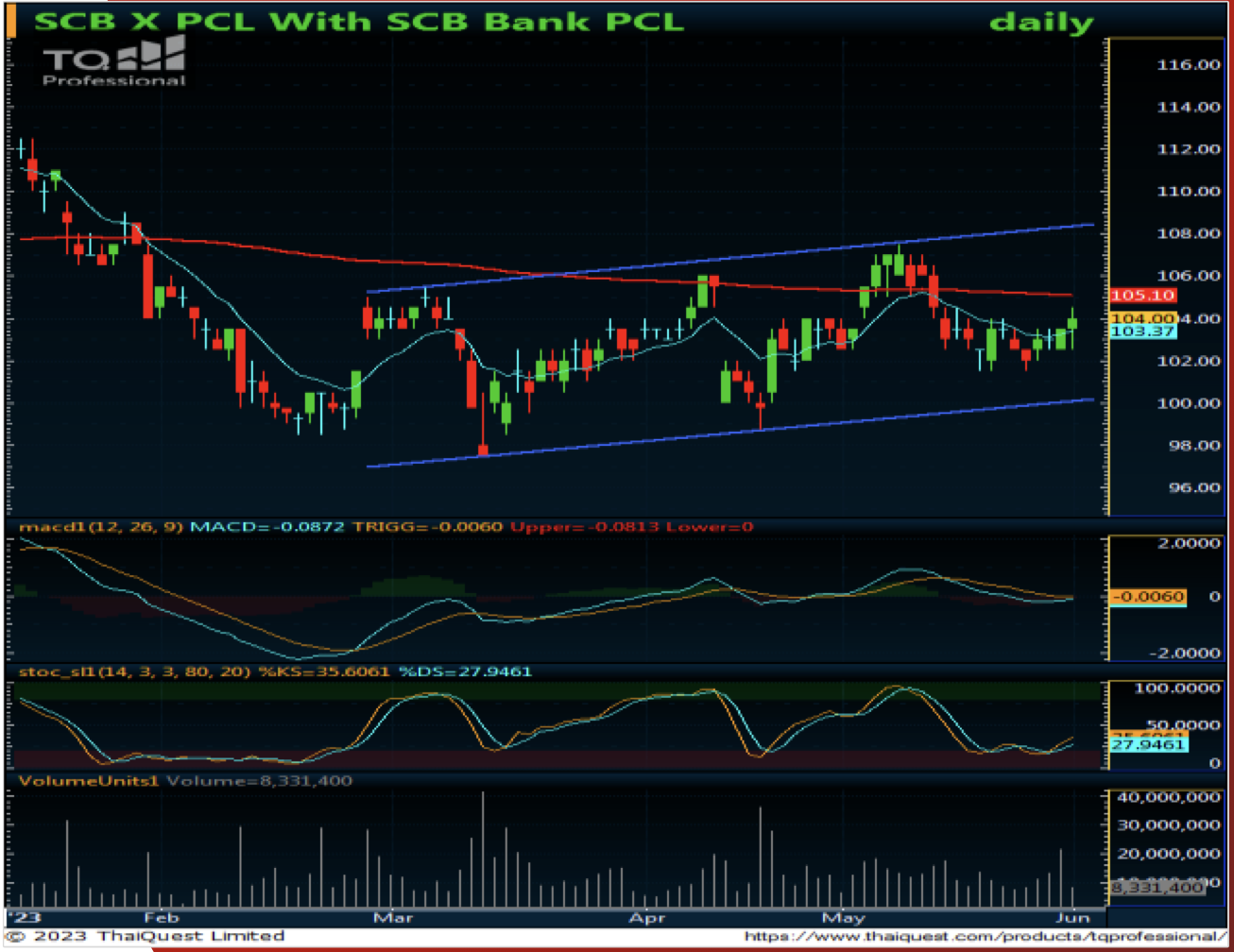The height and width of the screenshot is (952, 1234).
Task: Click the Mar marker on time axis
Action: [x=393, y=917]
